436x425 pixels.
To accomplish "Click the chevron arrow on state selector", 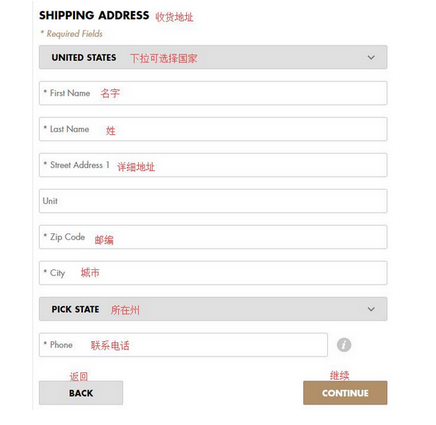I will tap(371, 309).
